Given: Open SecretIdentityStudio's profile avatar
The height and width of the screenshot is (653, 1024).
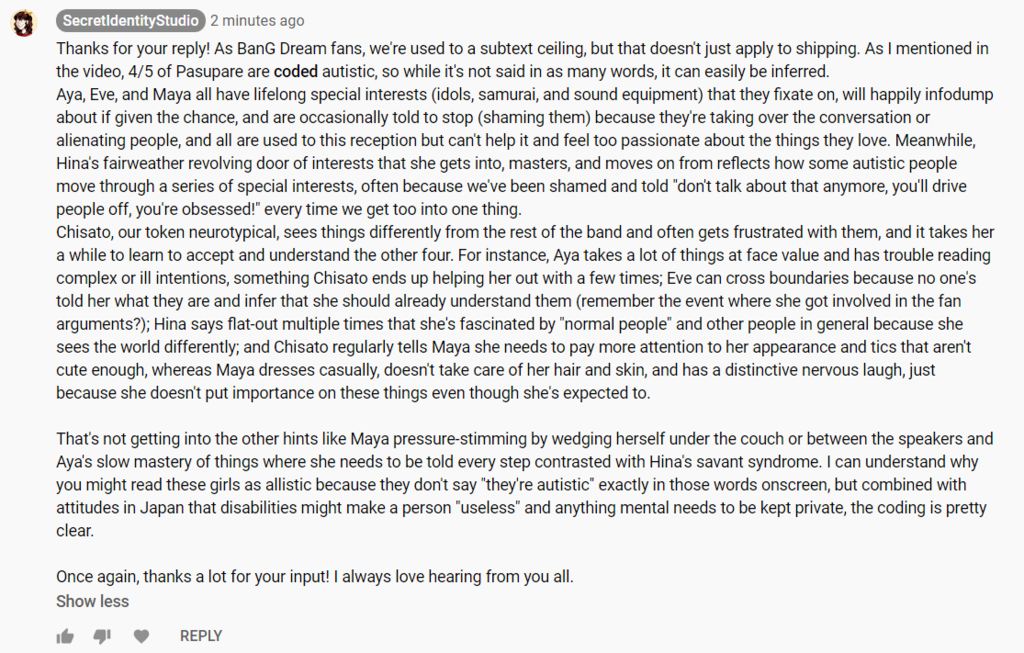Looking at the screenshot, I should click(x=24, y=25).
